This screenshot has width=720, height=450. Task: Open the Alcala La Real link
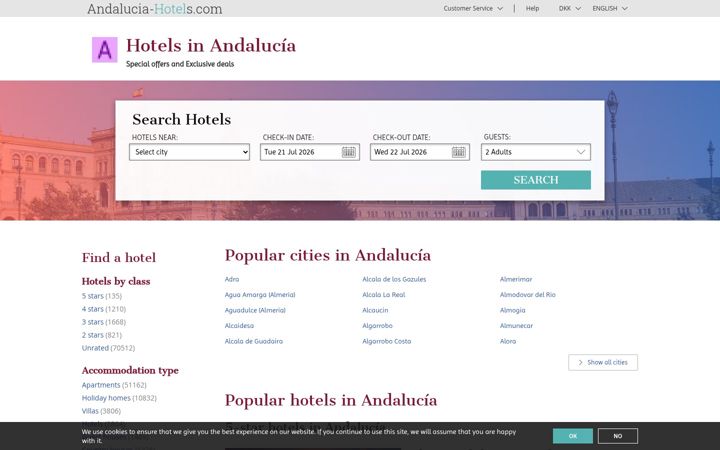coord(384,295)
